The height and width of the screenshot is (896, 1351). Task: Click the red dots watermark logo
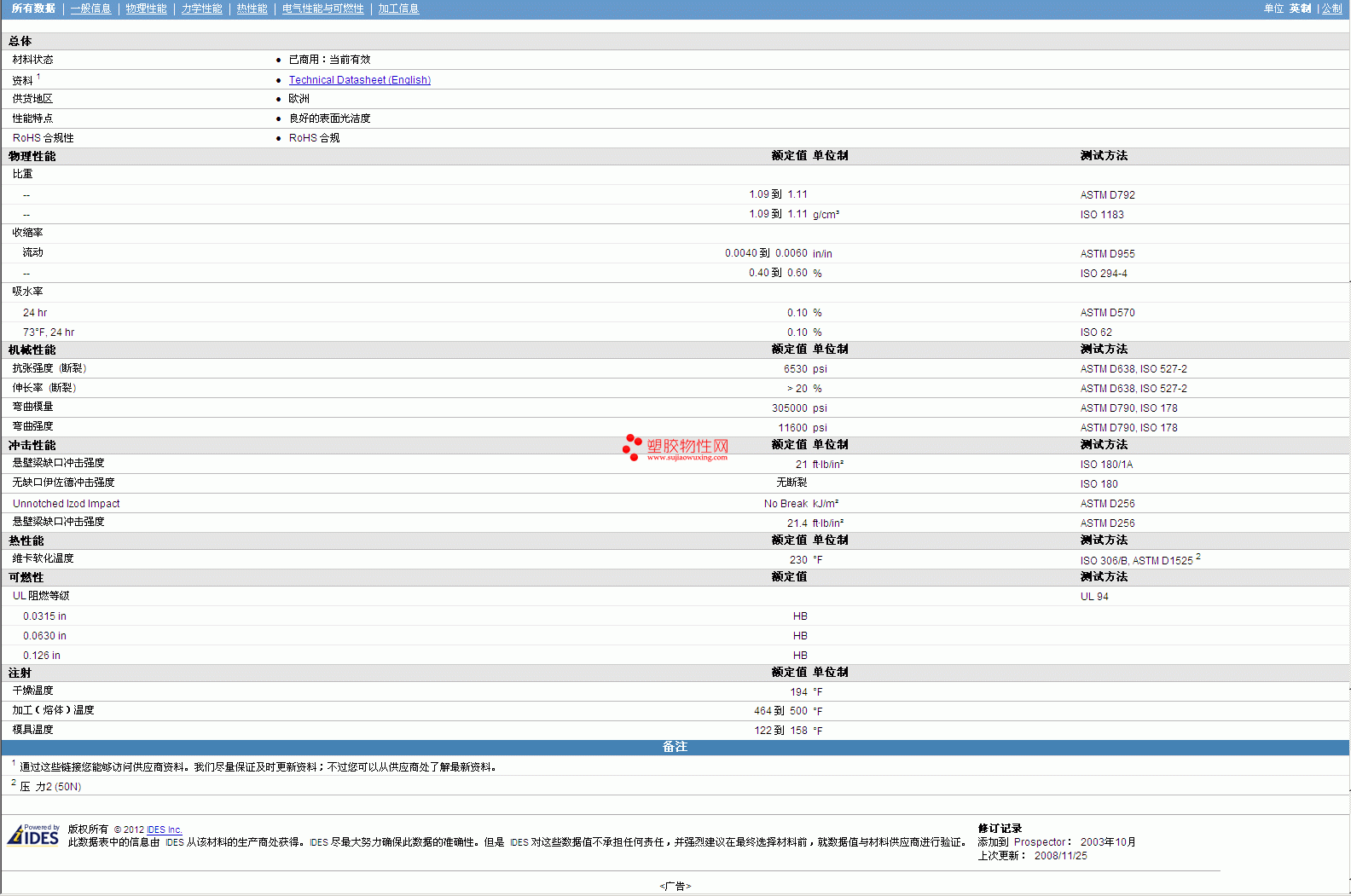pyautogui.click(x=632, y=446)
